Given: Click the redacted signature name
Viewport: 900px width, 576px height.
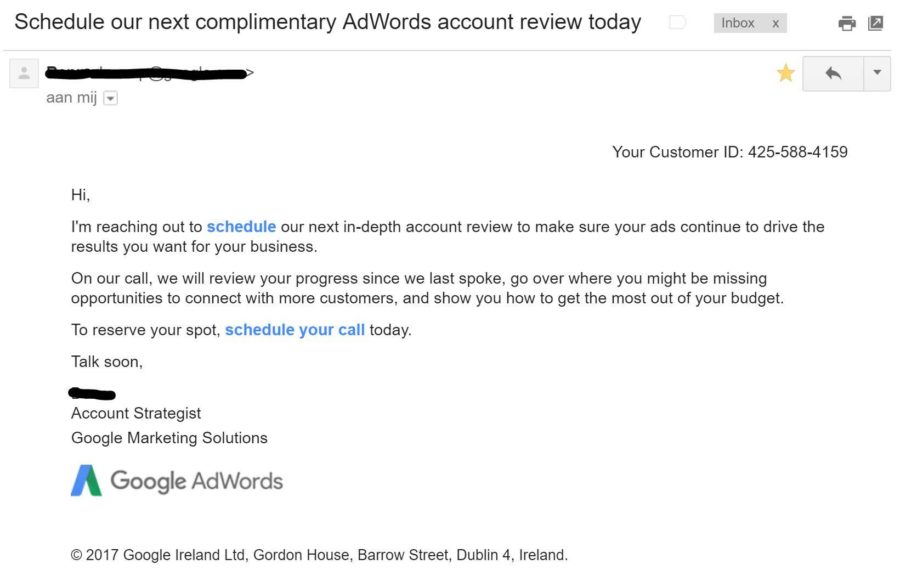Looking at the screenshot, I should pos(92,394).
